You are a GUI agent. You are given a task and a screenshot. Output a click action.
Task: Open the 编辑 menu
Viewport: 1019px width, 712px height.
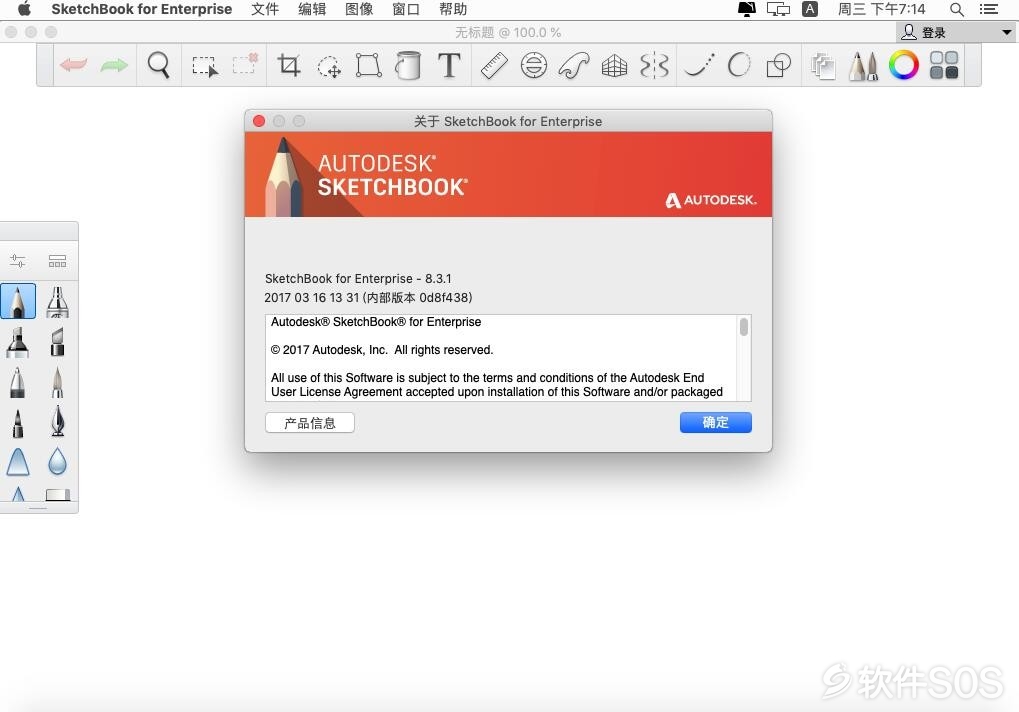(x=312, y=9)
